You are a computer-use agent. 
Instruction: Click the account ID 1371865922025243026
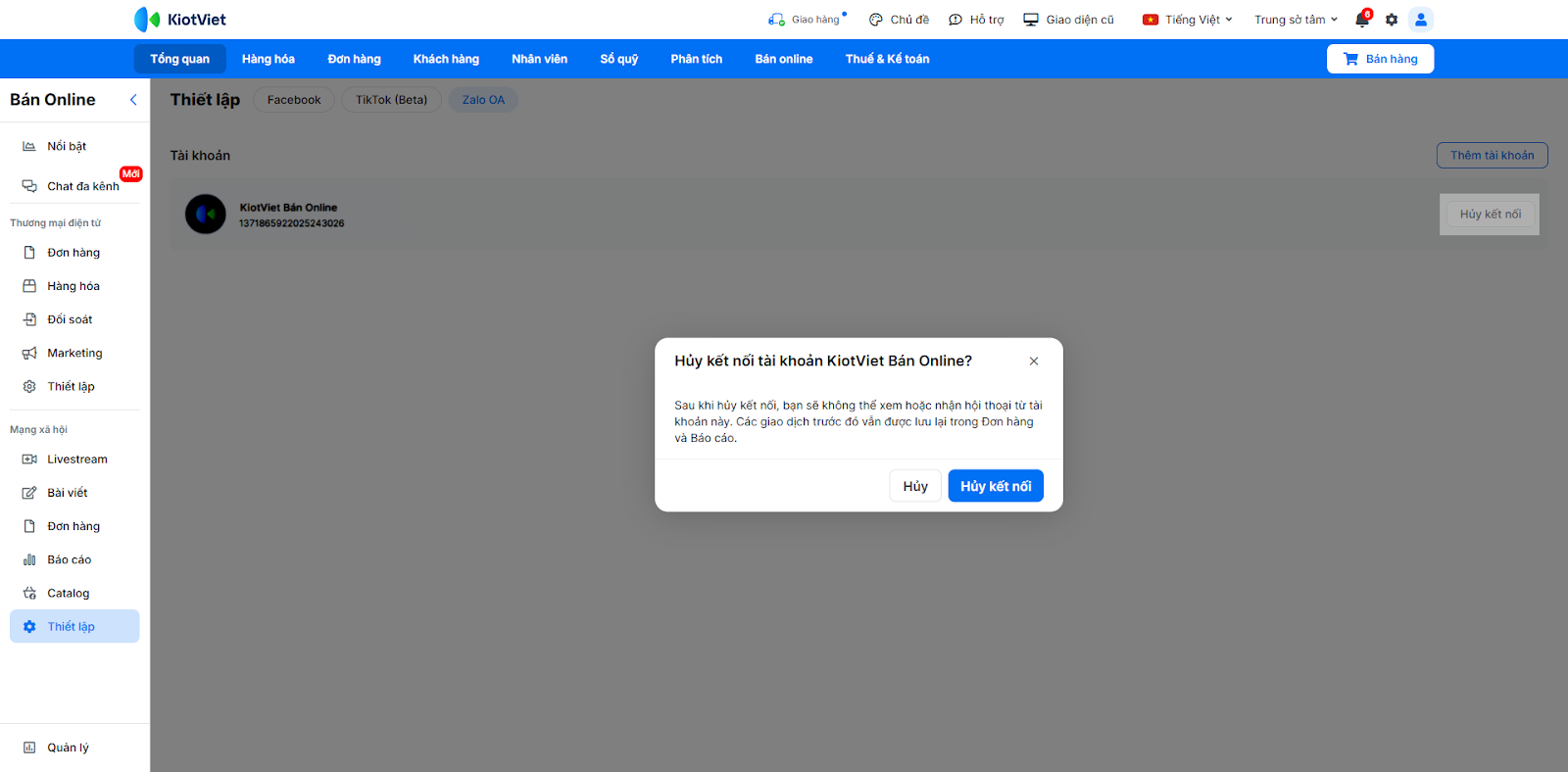click(292, 223)
